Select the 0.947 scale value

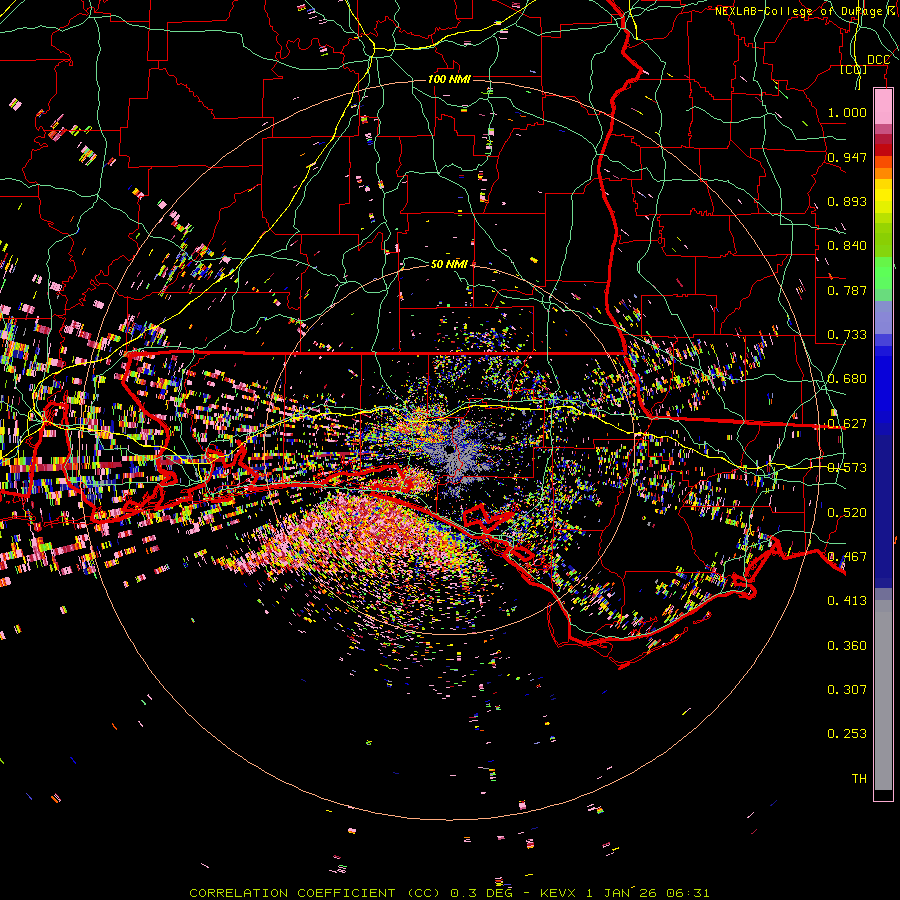coord(847,157)
